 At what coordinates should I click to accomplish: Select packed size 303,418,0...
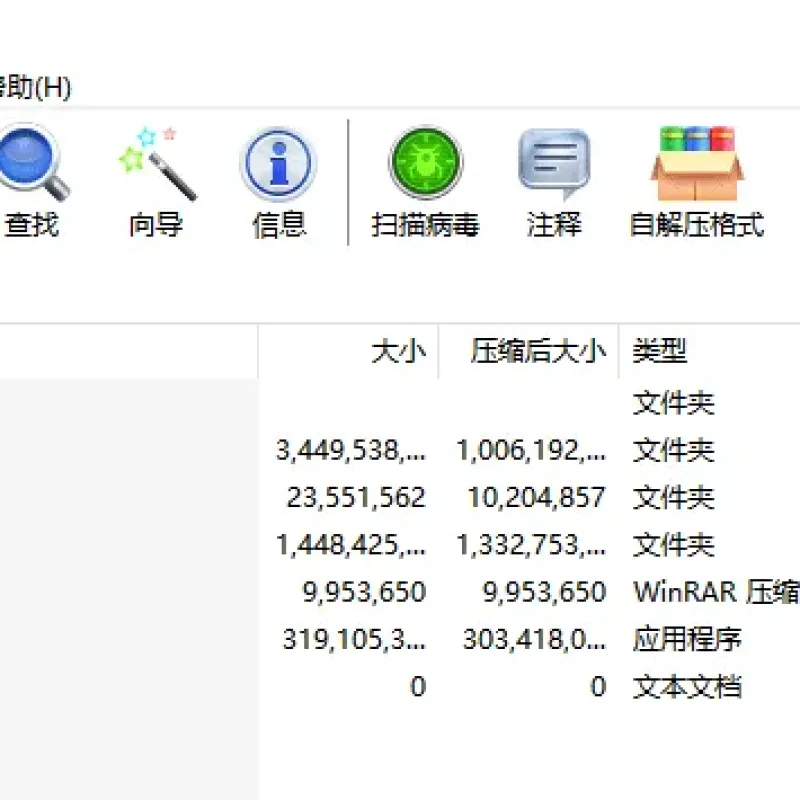[534, 639]
